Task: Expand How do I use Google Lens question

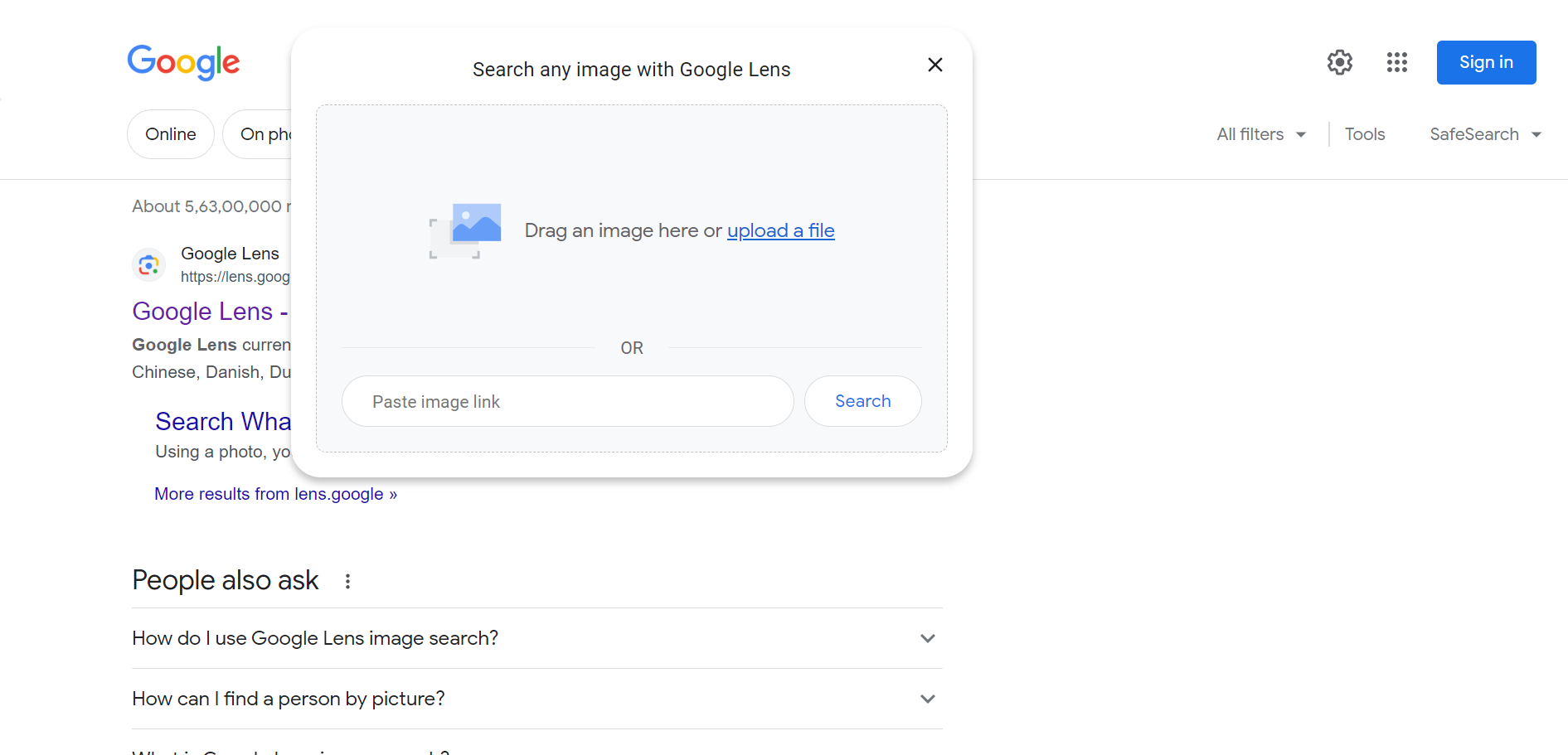Action: click(537, 638)
